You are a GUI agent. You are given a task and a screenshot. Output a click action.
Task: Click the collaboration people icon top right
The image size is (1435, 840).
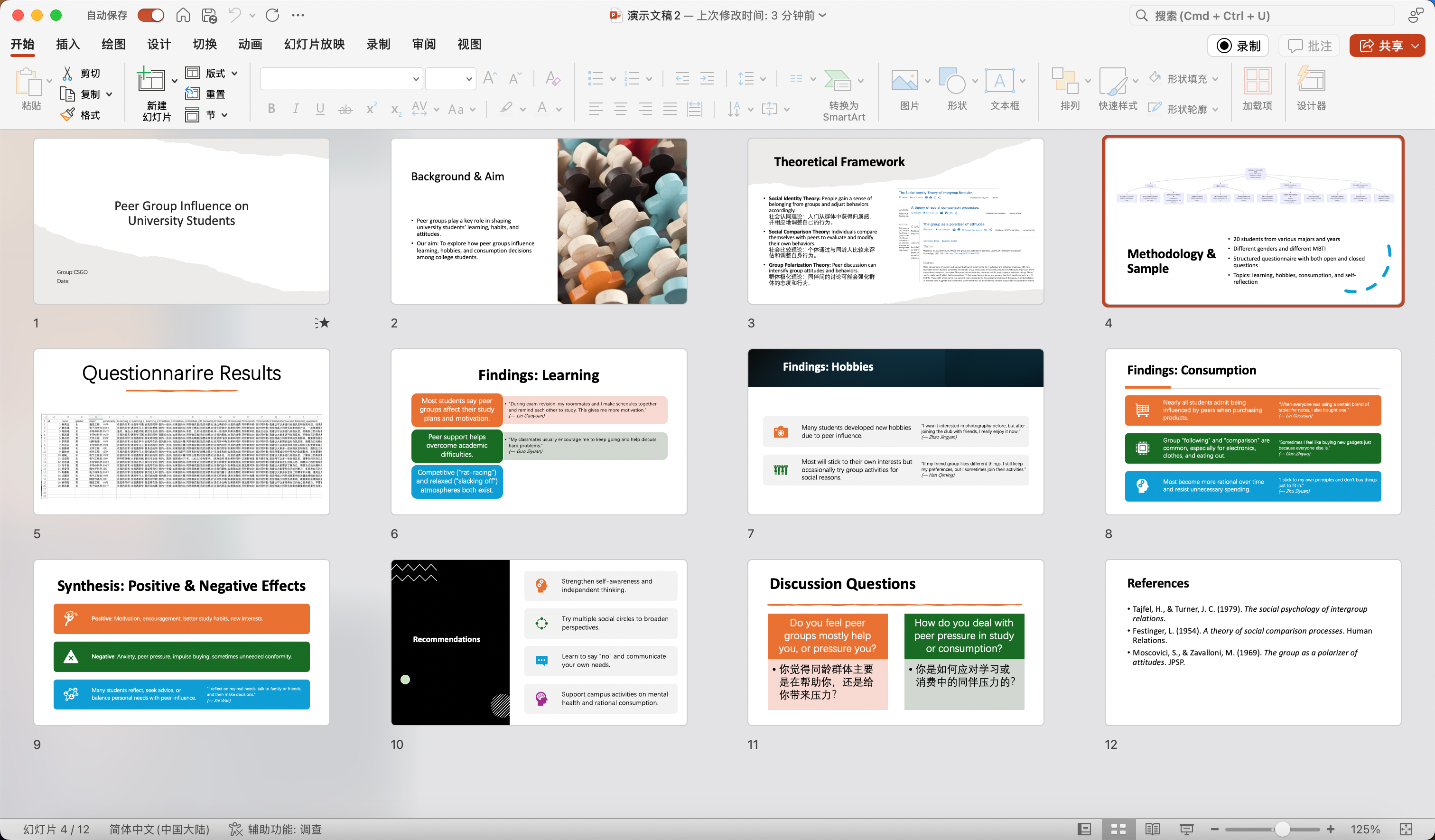pos(1416,15)
